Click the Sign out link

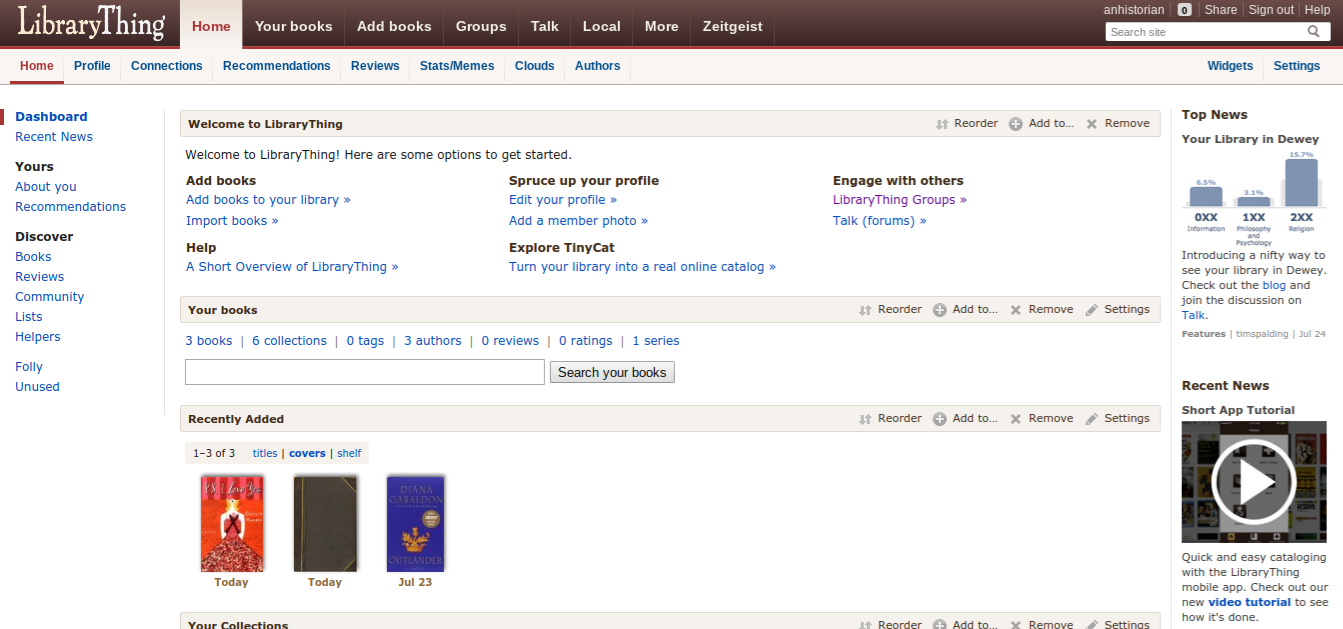pyautogui.click(x=1272, y=10)
